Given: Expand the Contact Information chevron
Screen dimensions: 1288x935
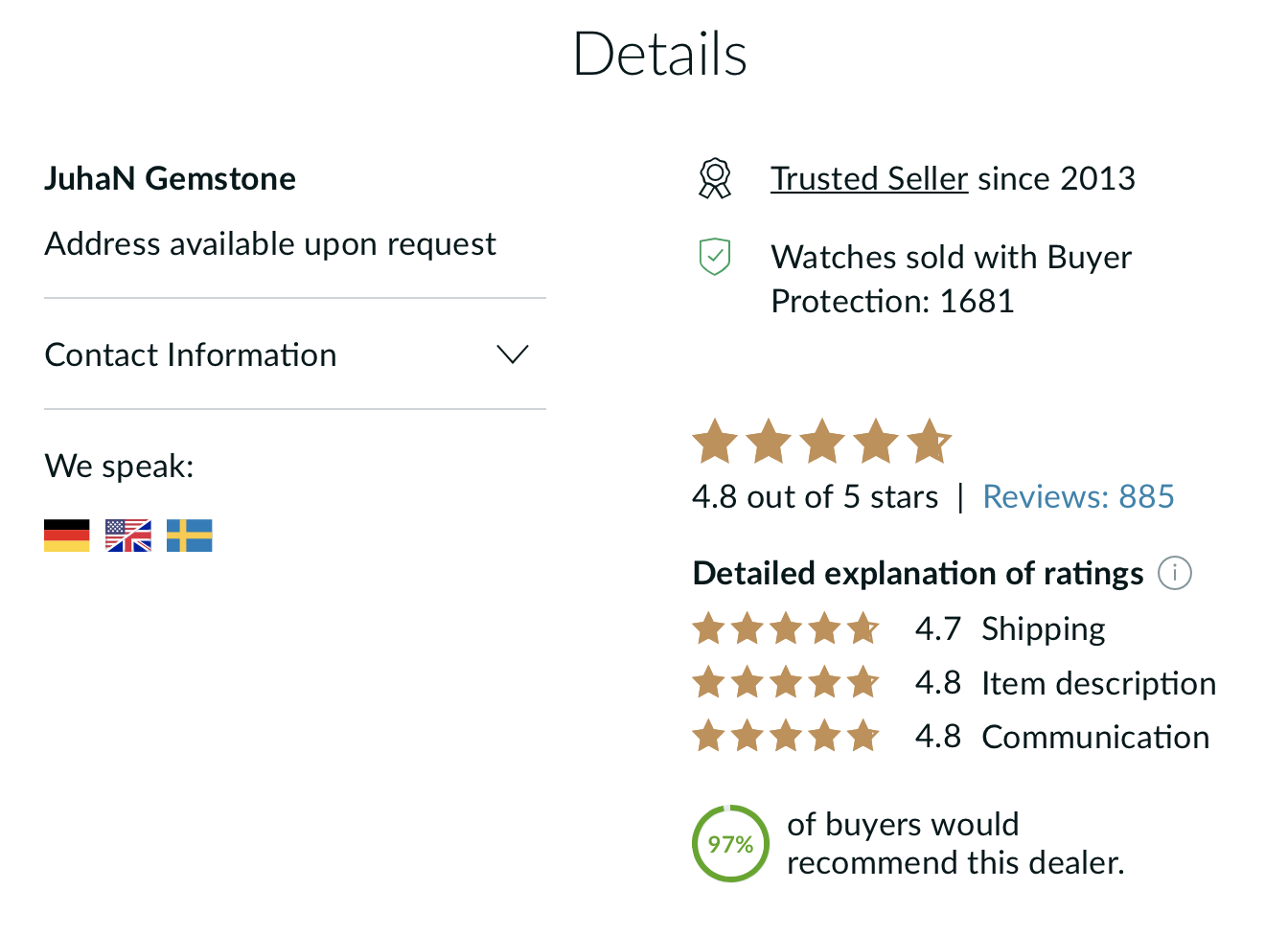Looking at the screenshot, I should click(513, 354).
